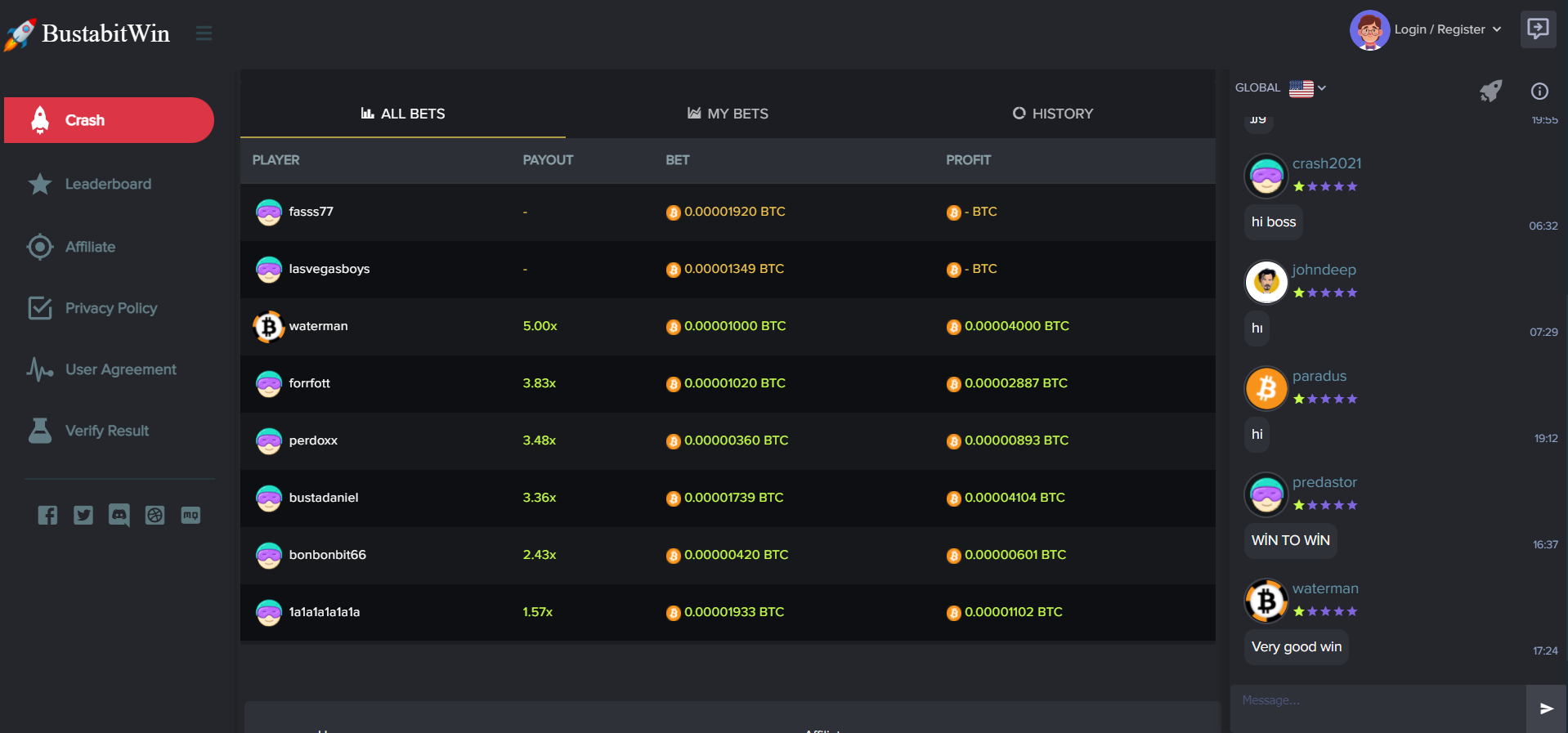Switch to the HISTORY tab
The image size is (1568, 733).
1053,114
